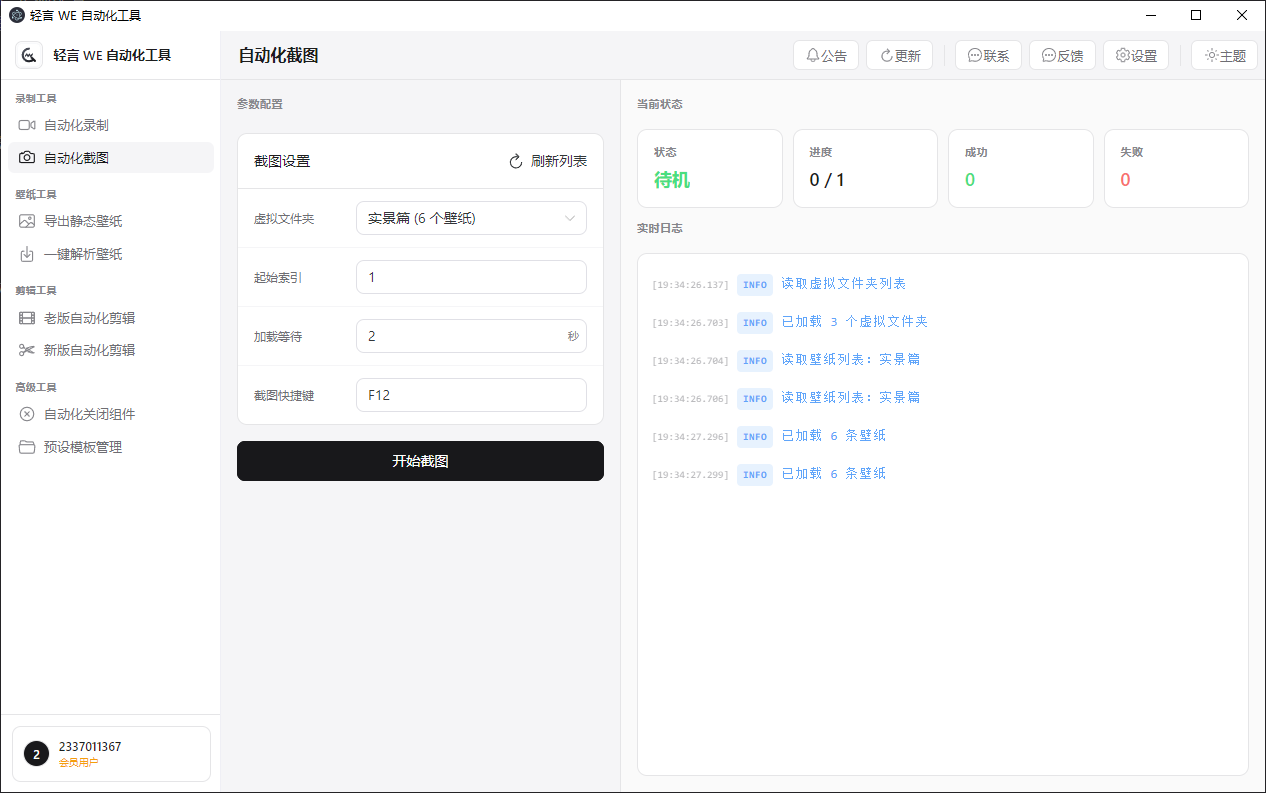
Task: Open the 反馈 feedback menu
Action: click(1062, 55)
